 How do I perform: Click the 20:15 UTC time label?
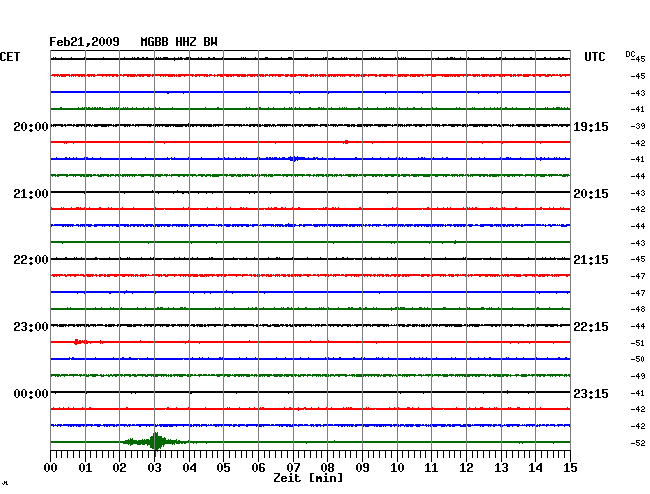pos(591,194)
